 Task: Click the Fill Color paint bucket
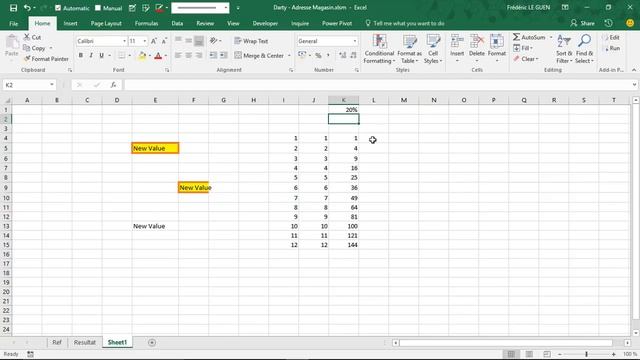coord(142,56)
